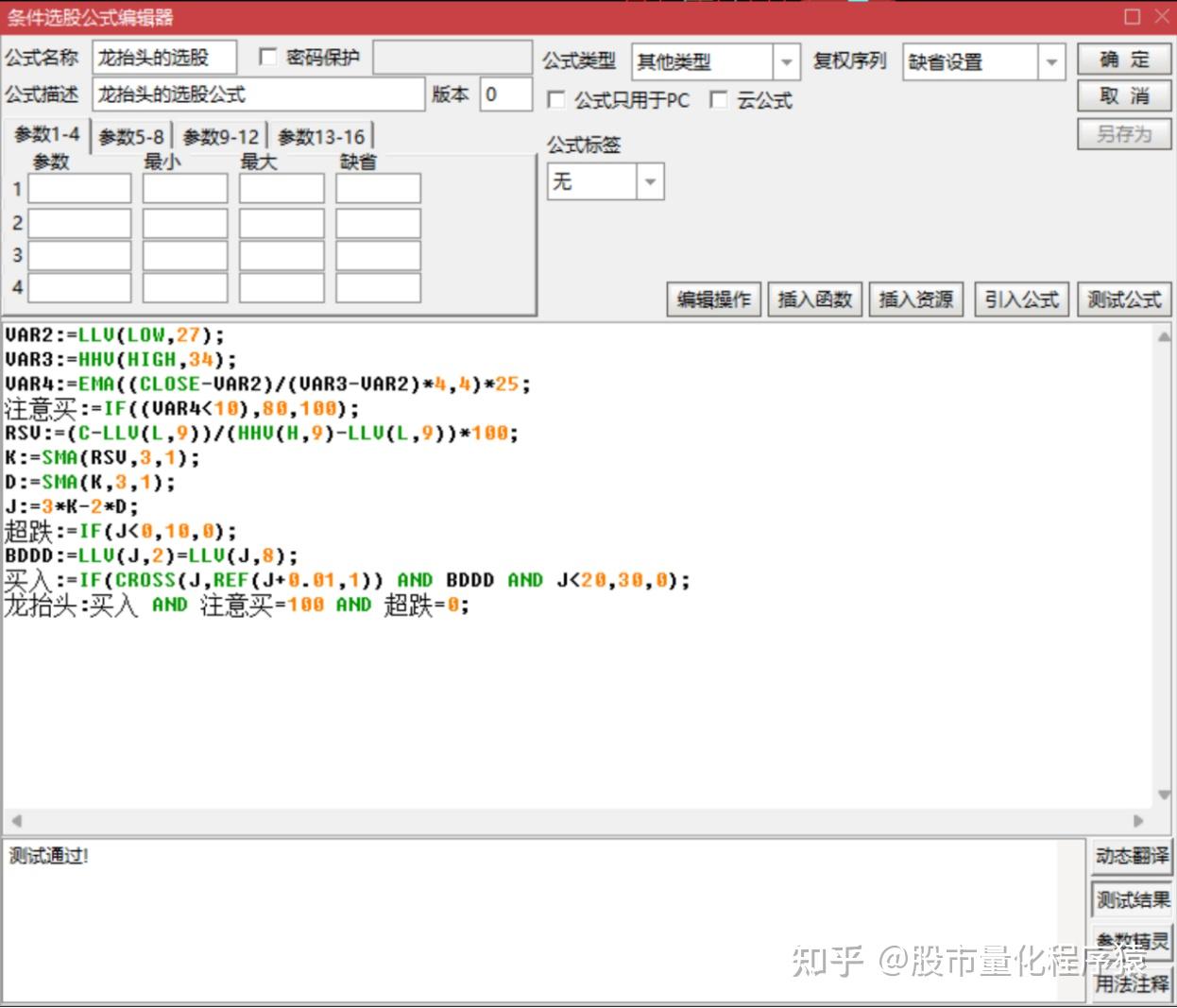
Task: Click the horizontal scrollbar right arrow
Action: click(1138, 821)
